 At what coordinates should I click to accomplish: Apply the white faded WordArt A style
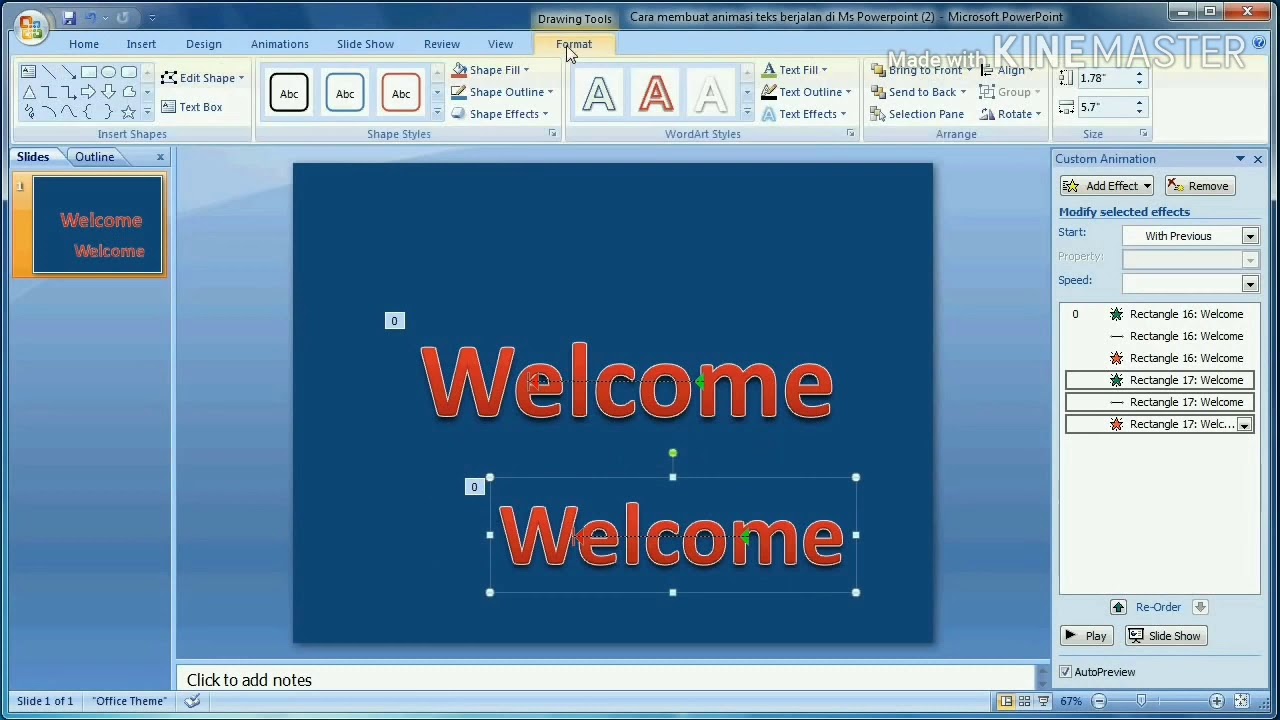(x=711, y=95)
